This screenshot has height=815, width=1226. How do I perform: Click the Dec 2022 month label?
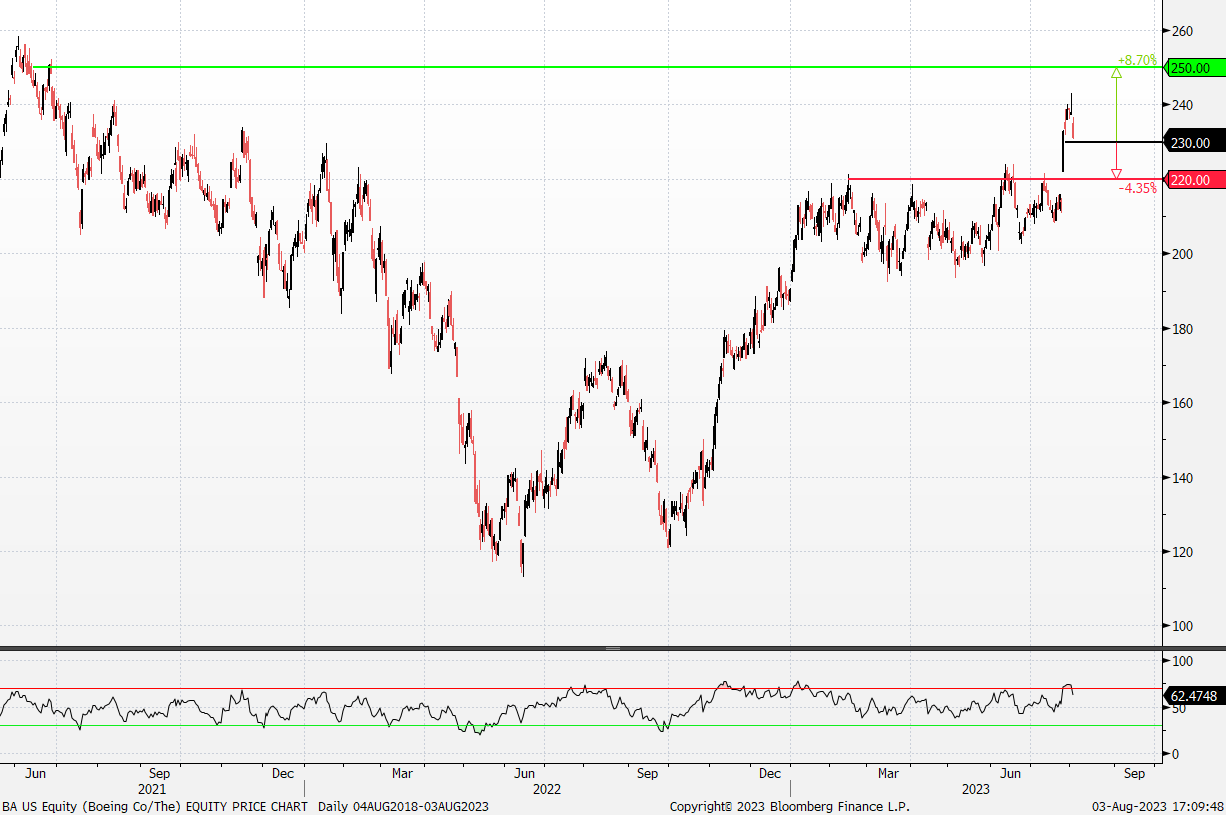pyautogui.click(x=770, y=774)
